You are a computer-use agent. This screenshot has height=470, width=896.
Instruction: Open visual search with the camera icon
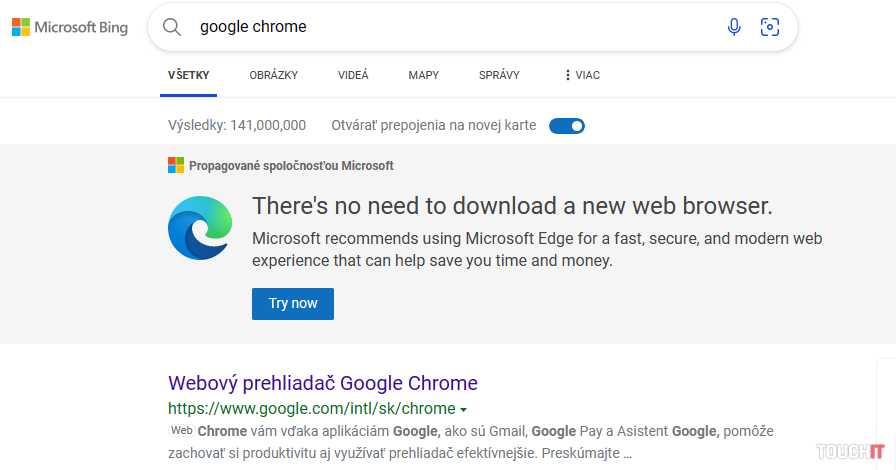click(769, 27)
